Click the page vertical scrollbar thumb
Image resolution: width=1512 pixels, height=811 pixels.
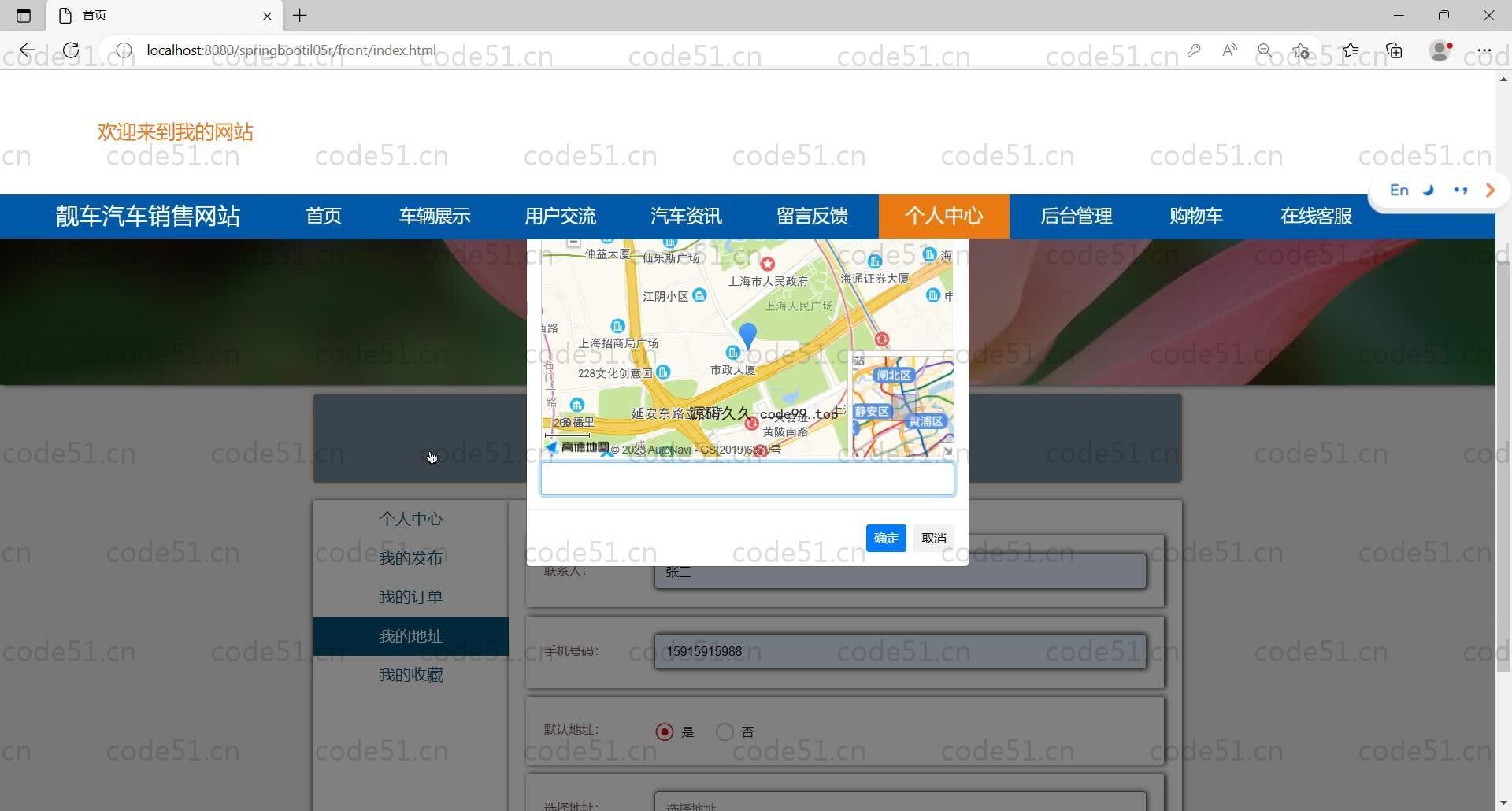[1503, 465]
